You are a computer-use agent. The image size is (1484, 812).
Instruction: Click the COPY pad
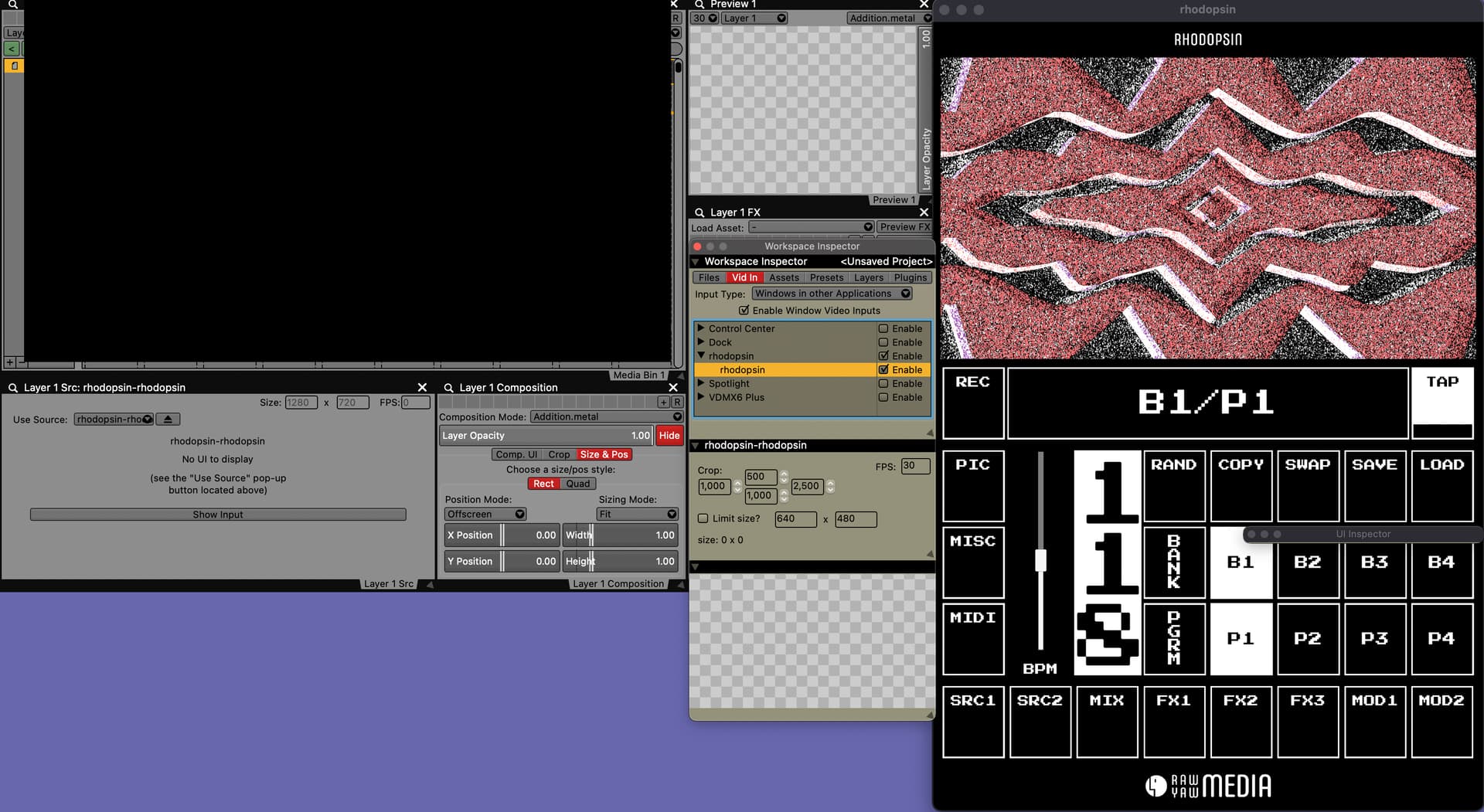[x=1241, y=486]
